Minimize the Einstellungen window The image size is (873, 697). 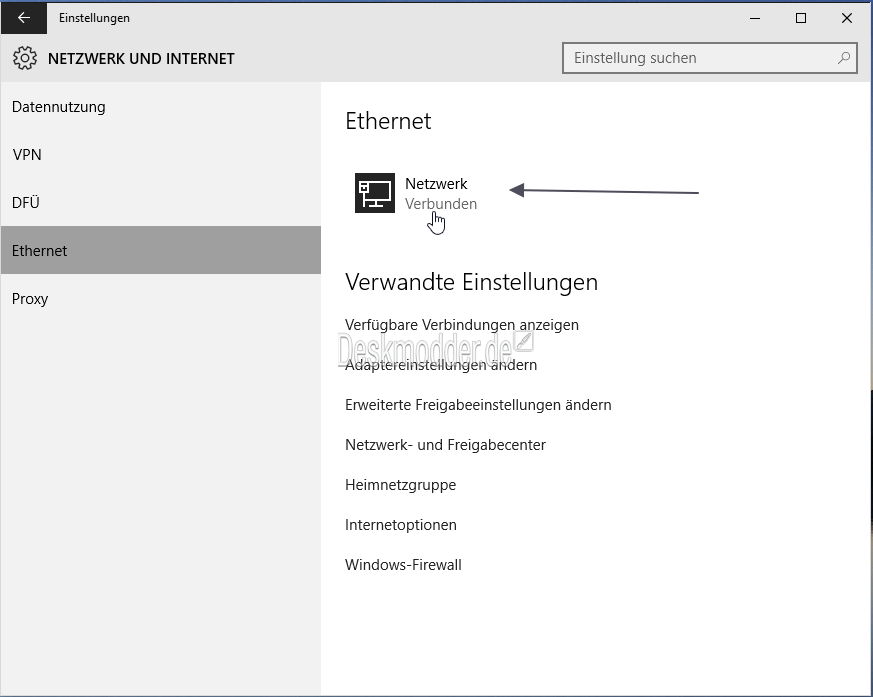tap(755, 18)
